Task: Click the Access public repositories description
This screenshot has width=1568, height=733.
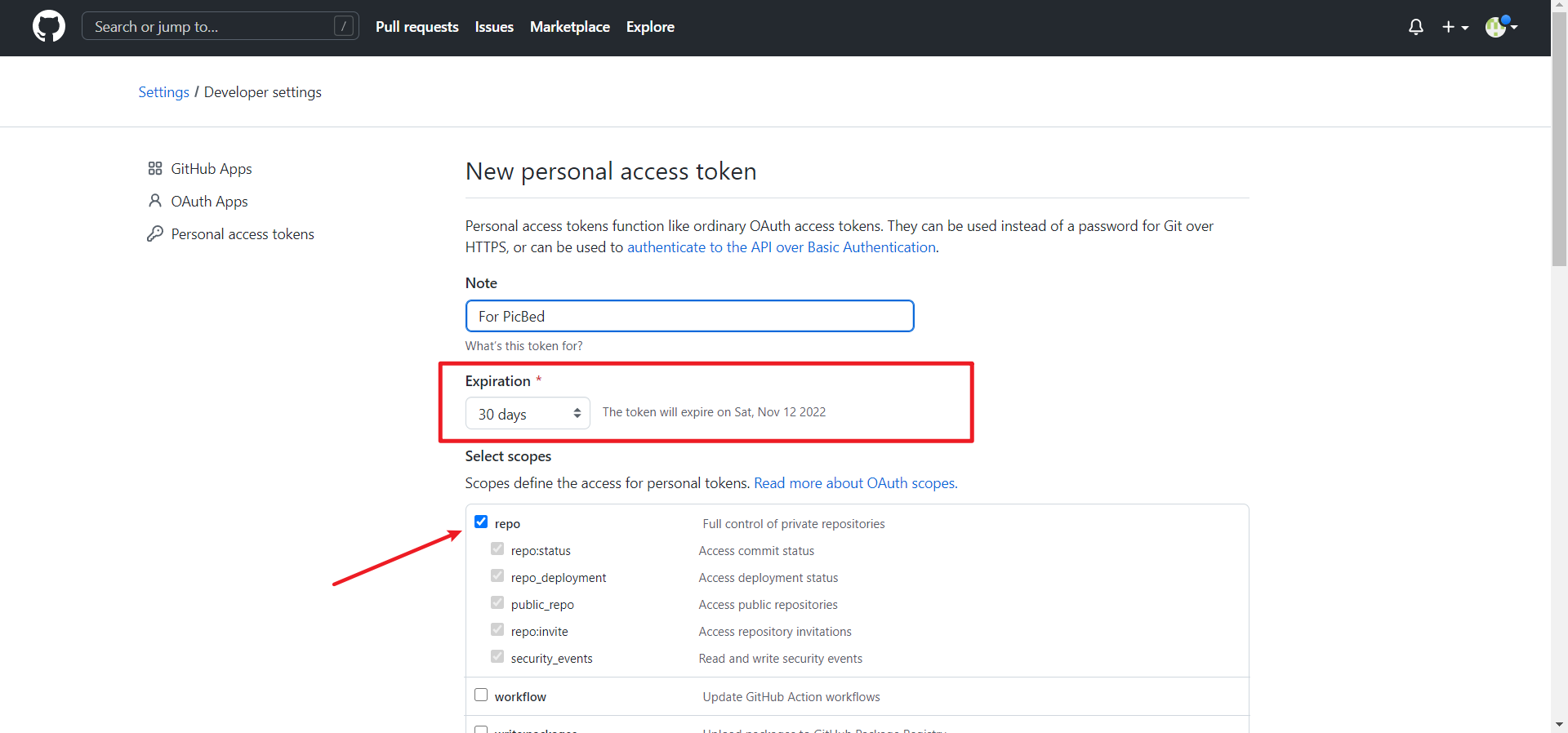Action: point(768,605)
